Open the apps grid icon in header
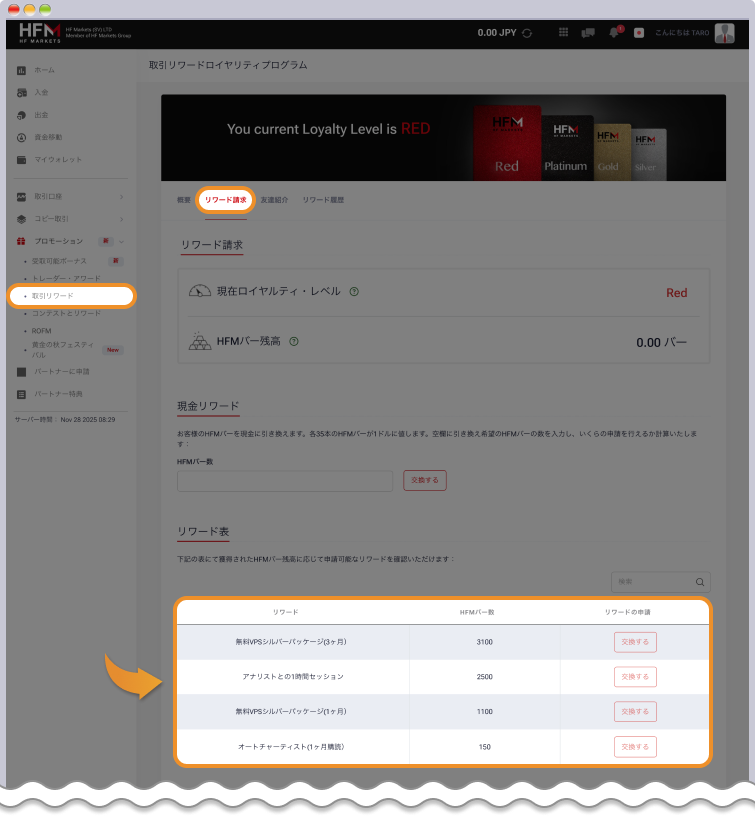The height and width of the screenshot is (818, 755). coord(564,33)
